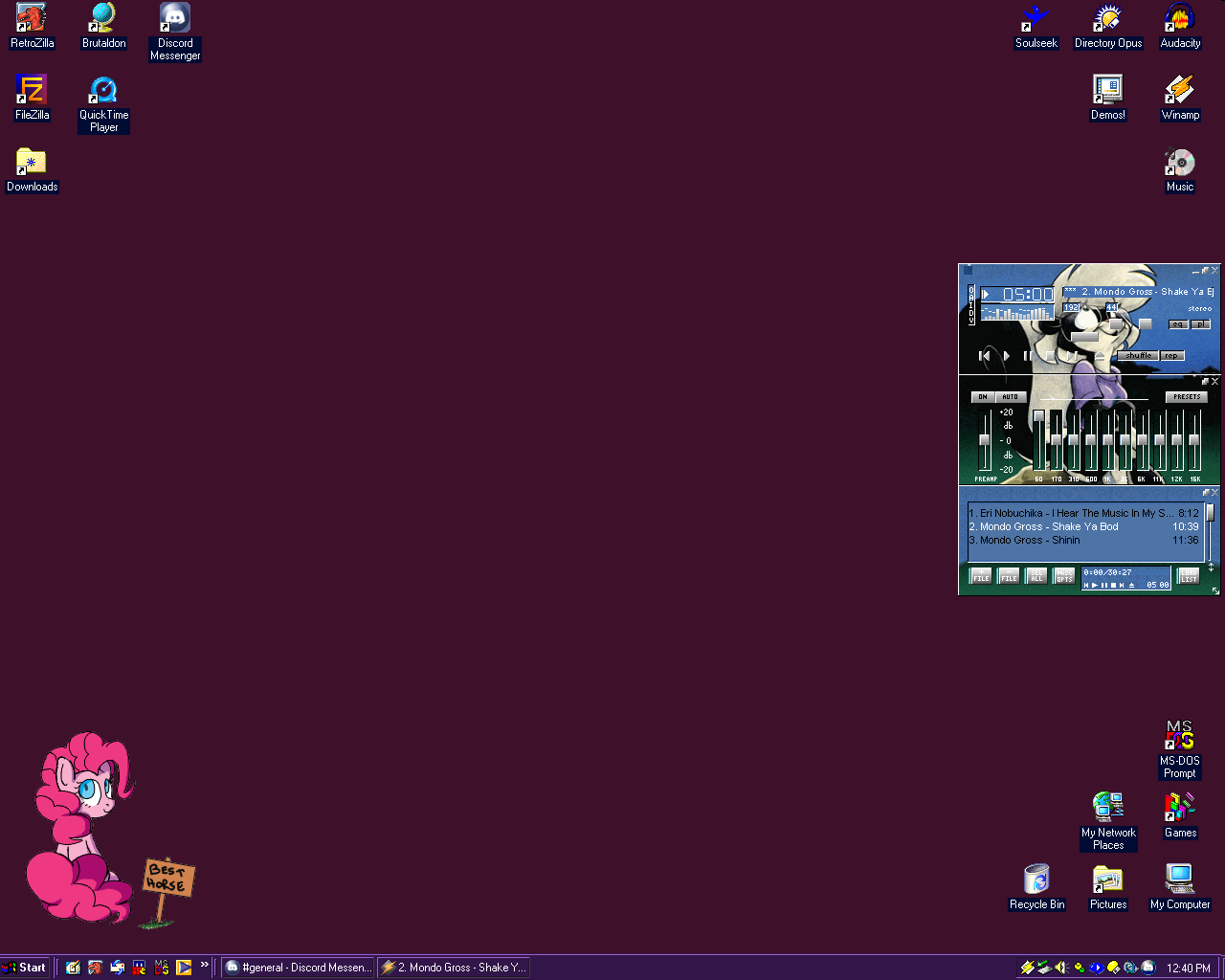The image size is (1225, 980).
Task: Click the volume speaker tray icon
Action: [1061, 968]
